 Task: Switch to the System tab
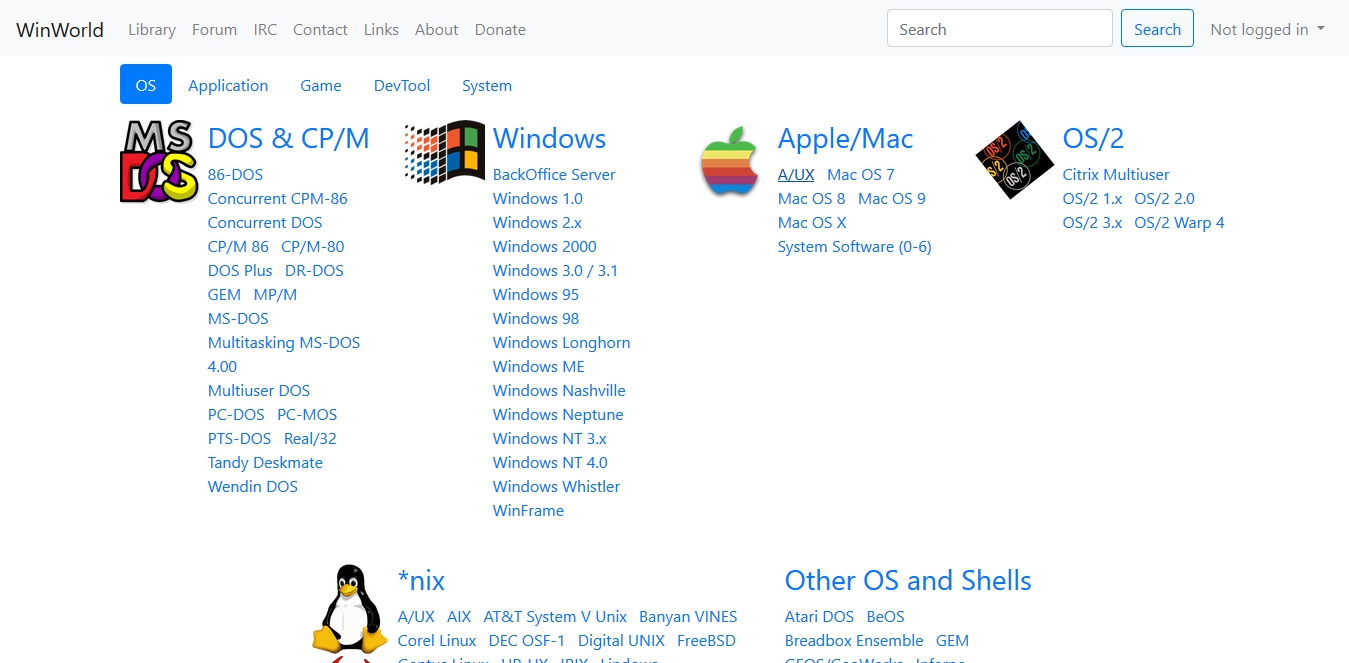487,85
